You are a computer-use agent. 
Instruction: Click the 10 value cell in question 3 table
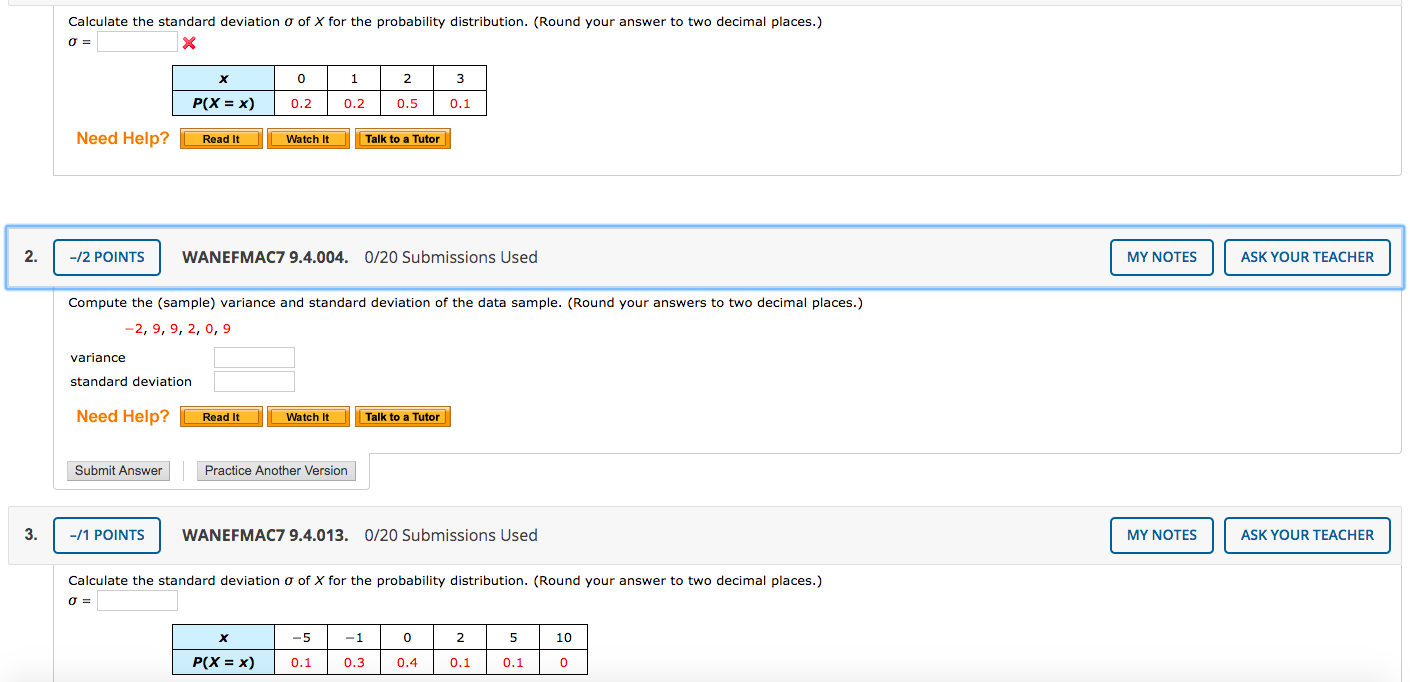click(564, 637)
